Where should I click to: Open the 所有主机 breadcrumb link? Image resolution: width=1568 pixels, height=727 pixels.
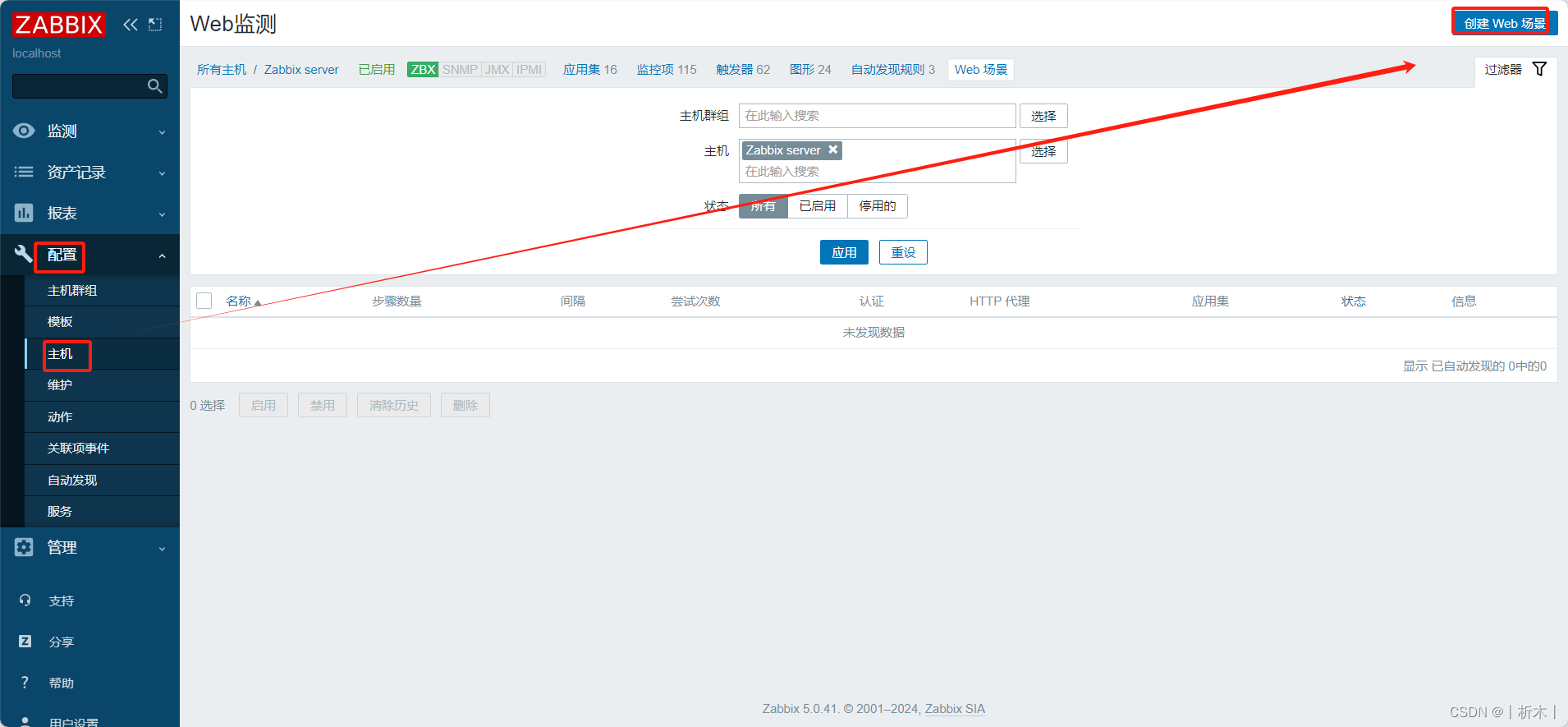pyautogui.click(x=222, y=70)
